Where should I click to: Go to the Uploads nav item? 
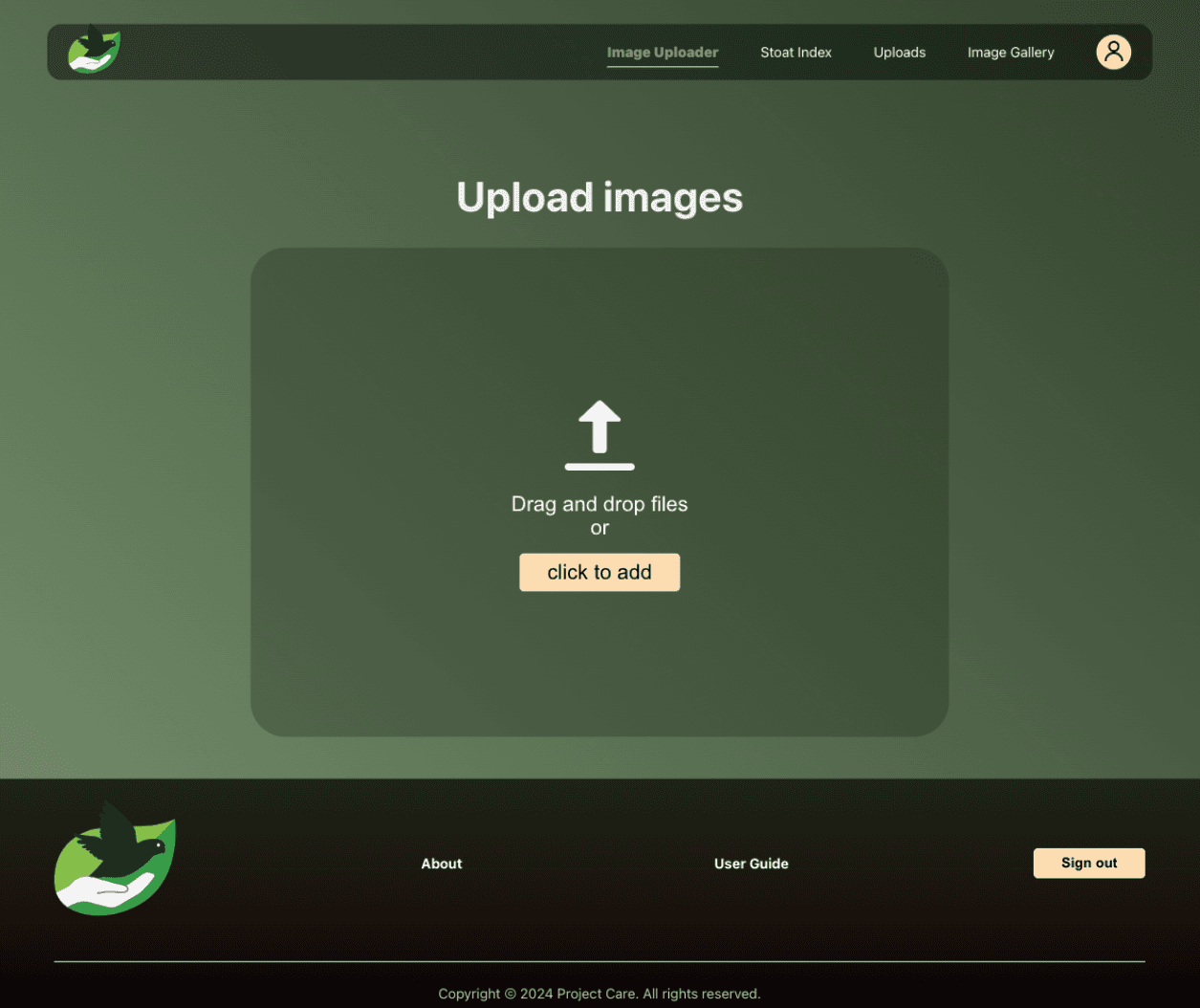coord(899,53)
